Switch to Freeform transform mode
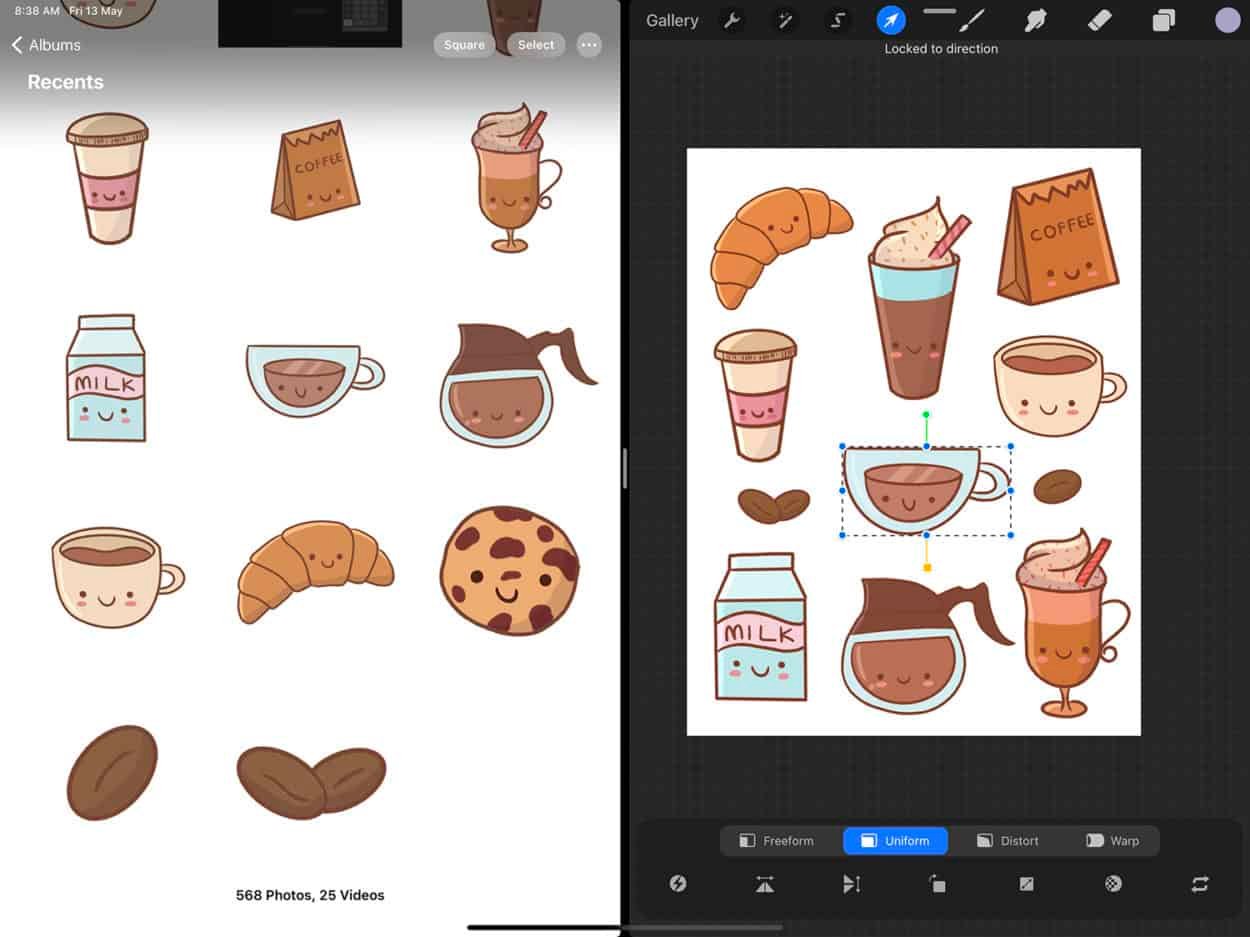The width and height of the screenshot is (1250, 937). pyautogui.click(x=777, y=841)
